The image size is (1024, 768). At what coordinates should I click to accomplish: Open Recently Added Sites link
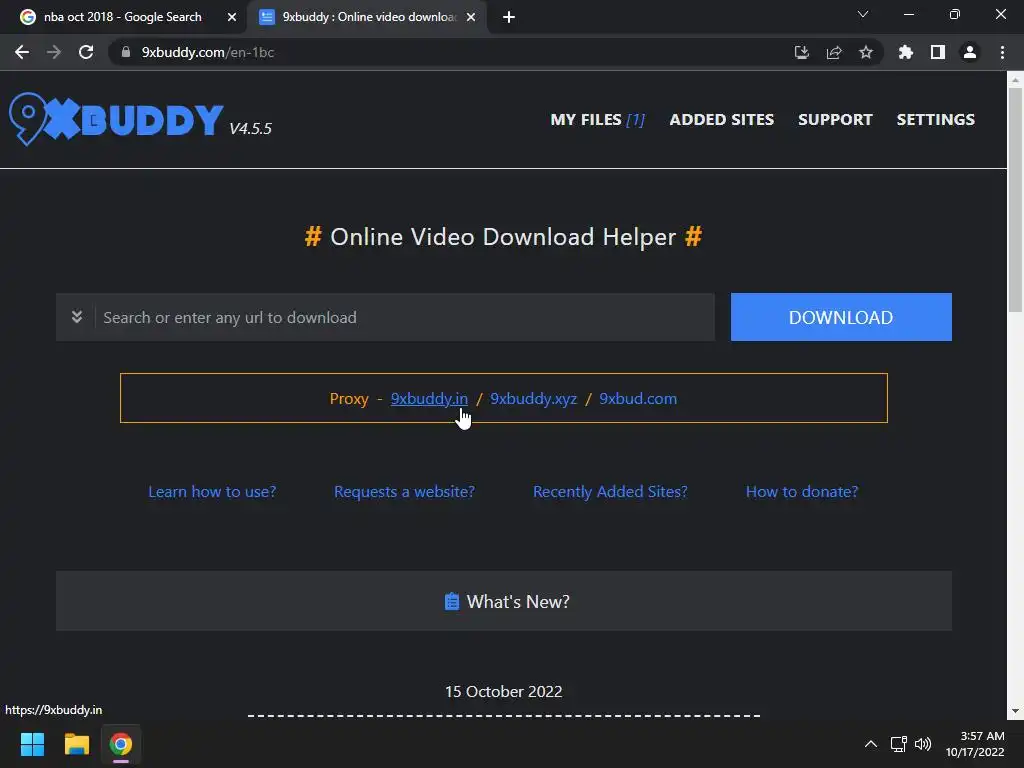pyautogui.click(x=609, y=491)
